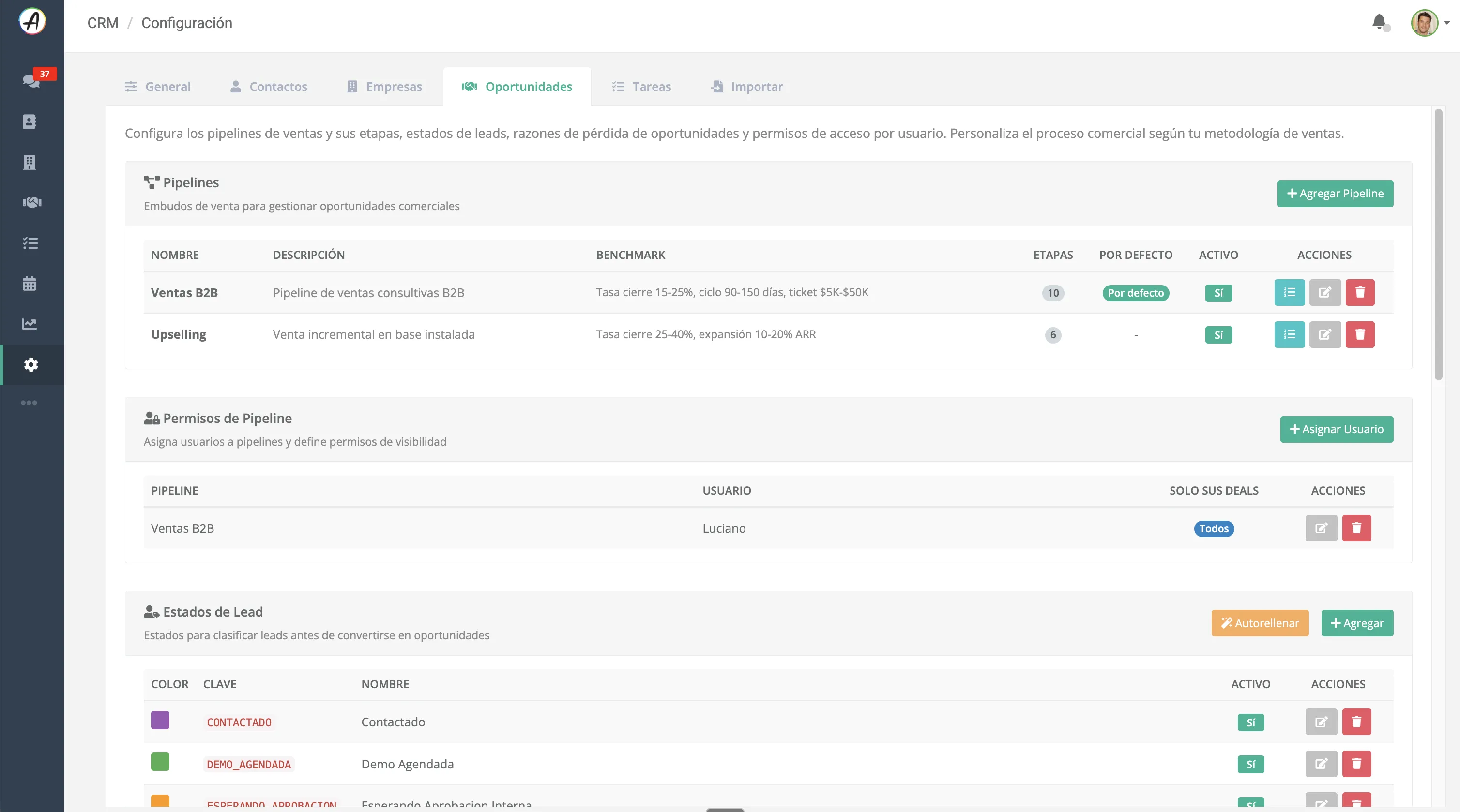This screenshot has height=812, width=1460.
Task: Click Agregar Pipeline button
Action: [1335, 194]
